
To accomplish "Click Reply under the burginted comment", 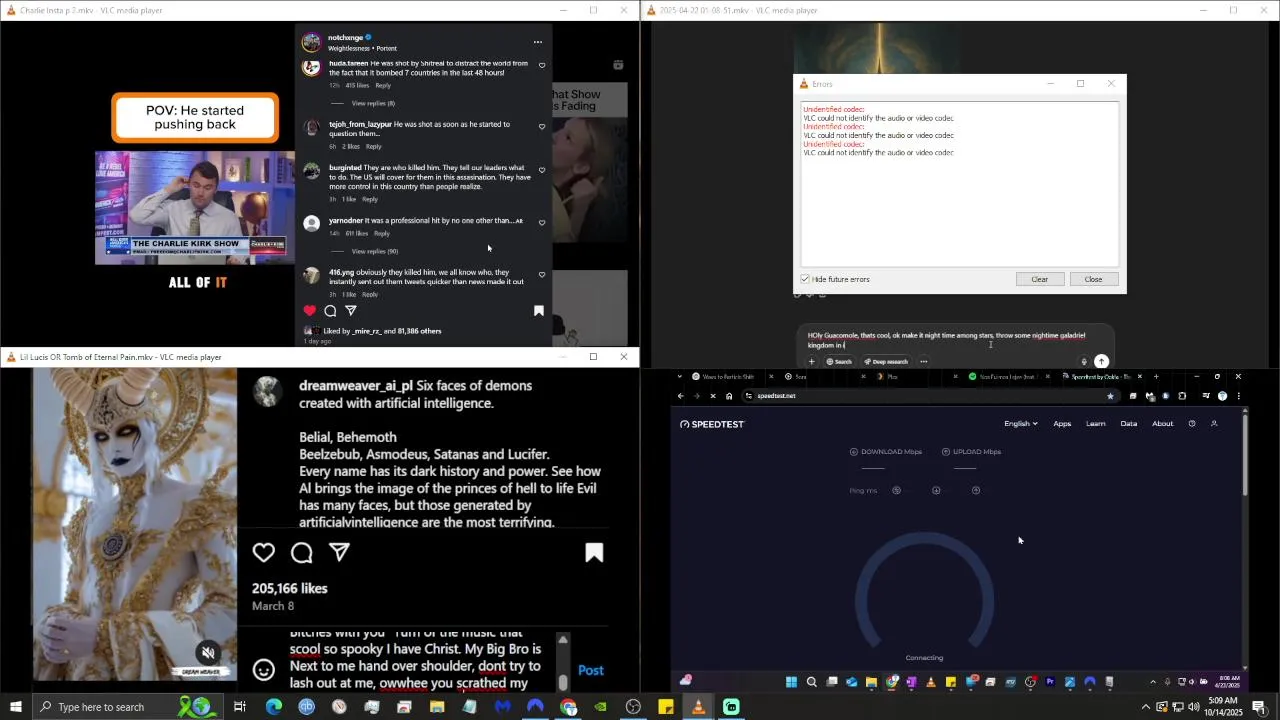I will point(370,199).
